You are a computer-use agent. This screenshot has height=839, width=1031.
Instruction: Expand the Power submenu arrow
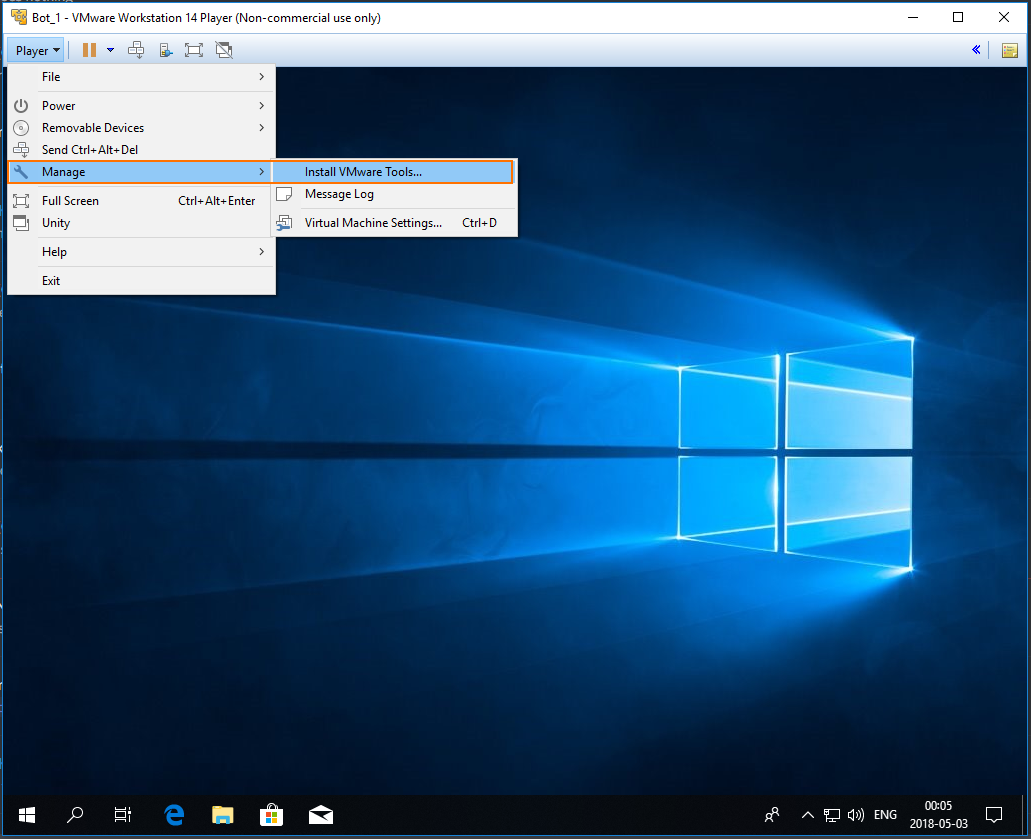click(x=262, y=106)
